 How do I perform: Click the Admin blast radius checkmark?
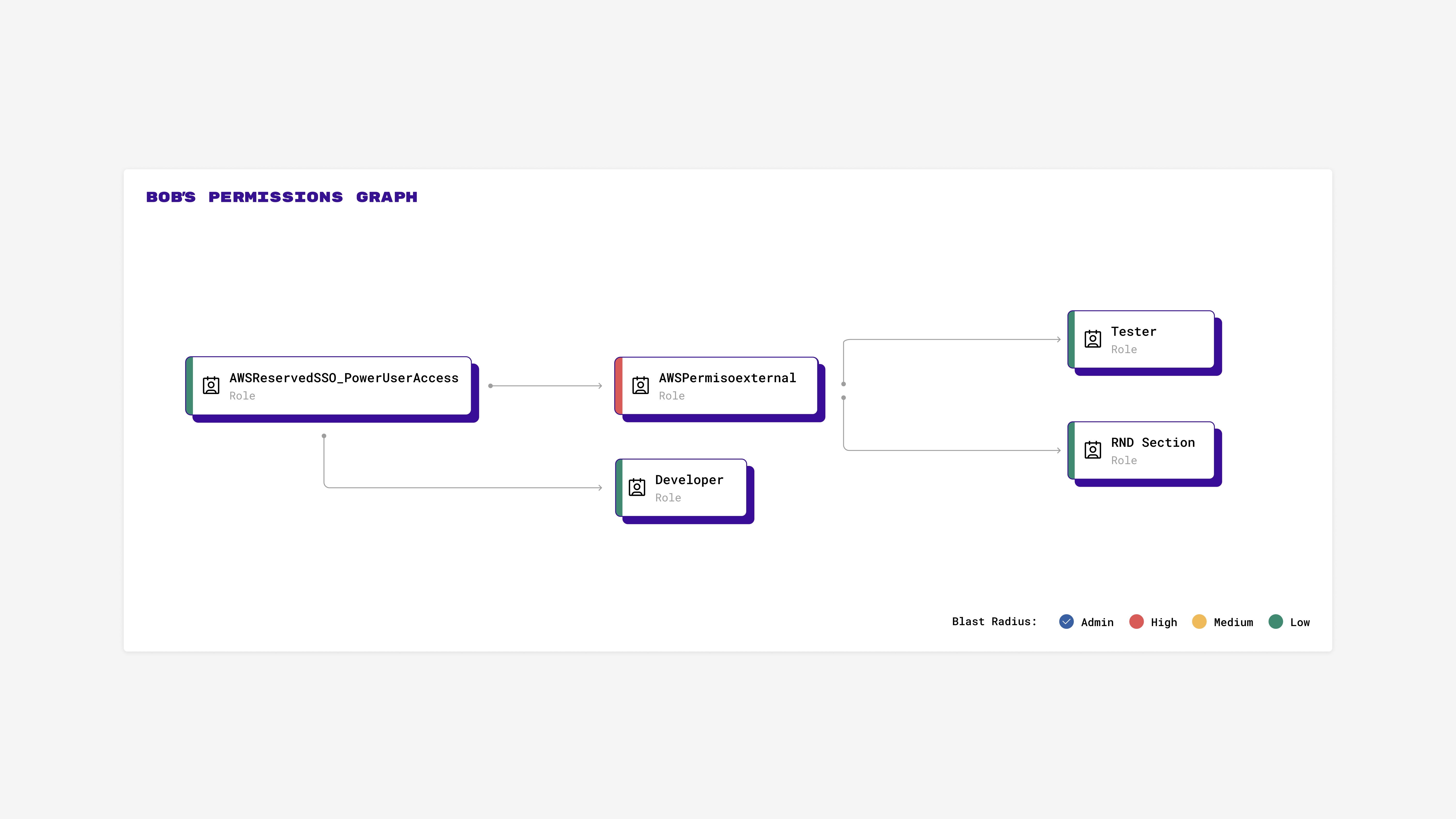point(1066,622)
